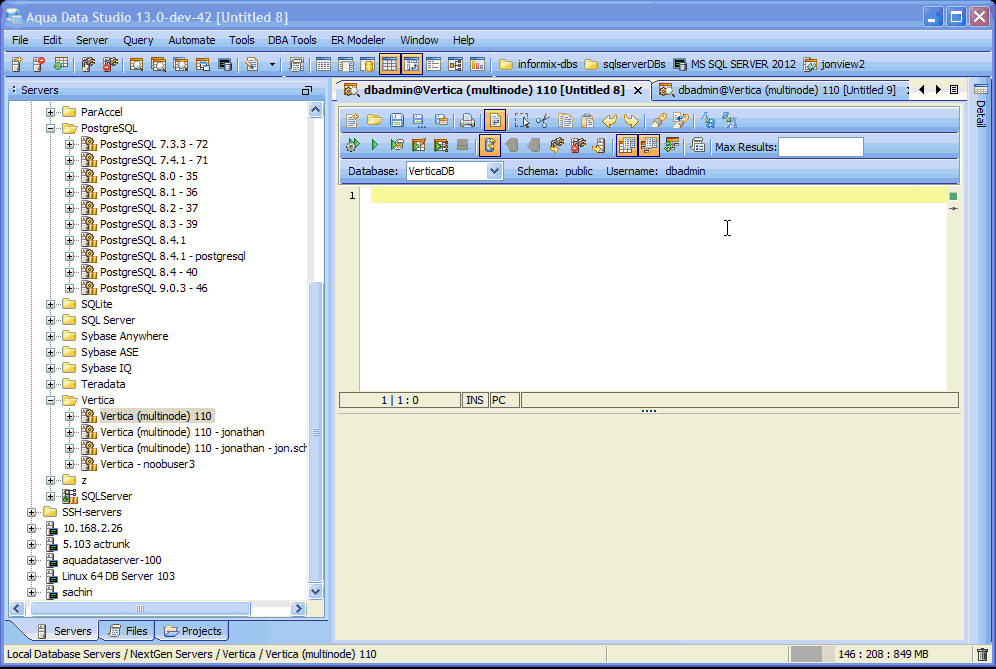The height and width of the screenshot is (669, 996).
Task: Click the jonview2 shortcut button
Action: click(834, 64)
